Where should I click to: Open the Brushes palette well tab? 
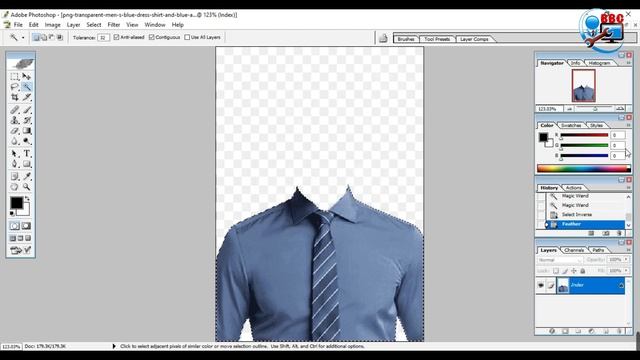(406, 39)
